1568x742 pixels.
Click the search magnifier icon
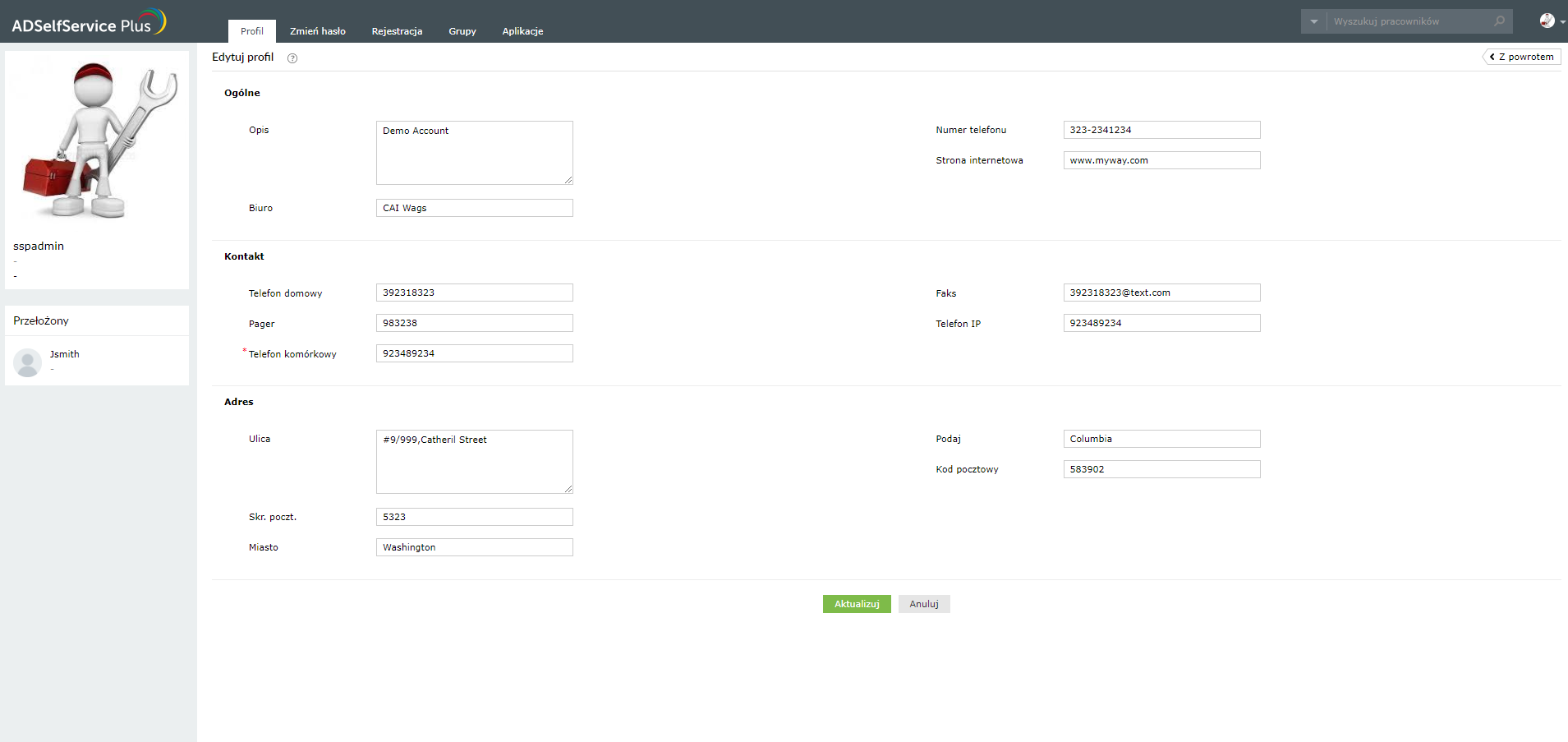(1499, 21)
